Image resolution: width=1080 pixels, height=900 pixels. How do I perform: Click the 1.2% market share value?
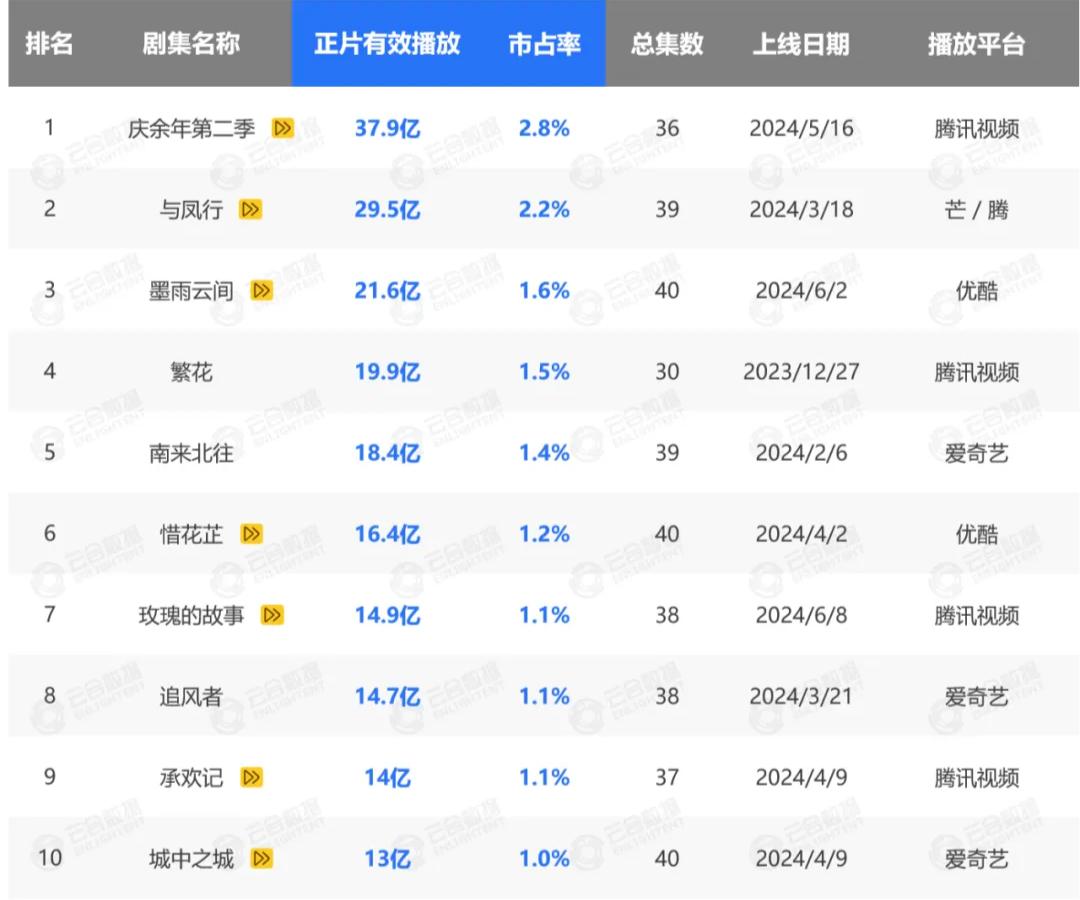click(544, 534)
